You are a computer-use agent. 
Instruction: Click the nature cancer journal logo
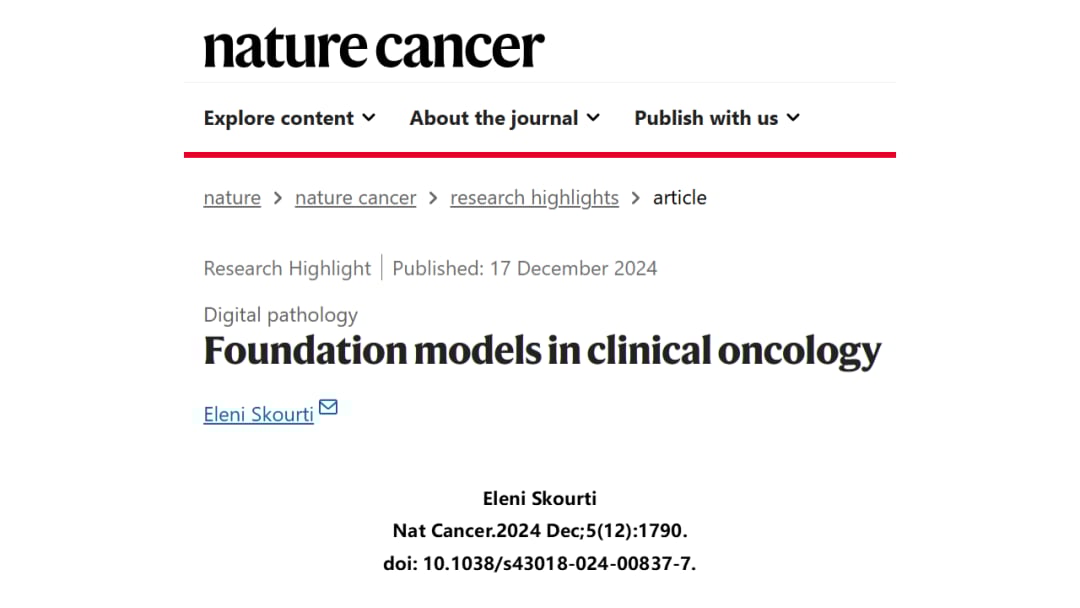[x=374, y=48]
